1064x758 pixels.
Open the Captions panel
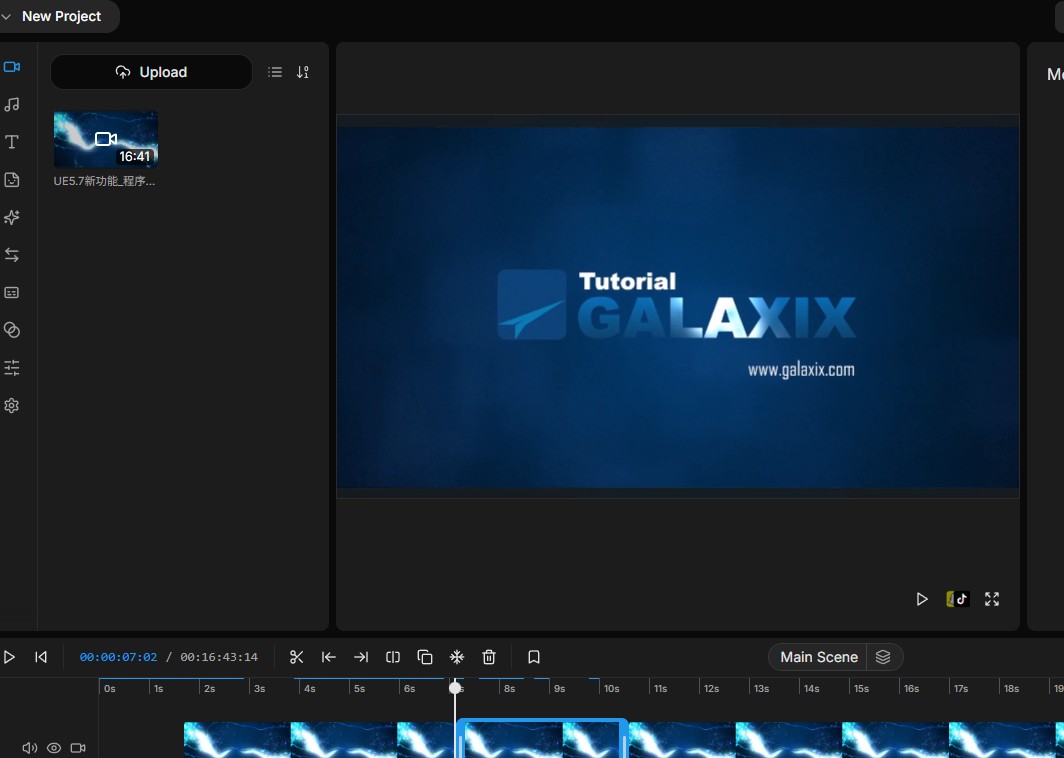pos(12,292)
